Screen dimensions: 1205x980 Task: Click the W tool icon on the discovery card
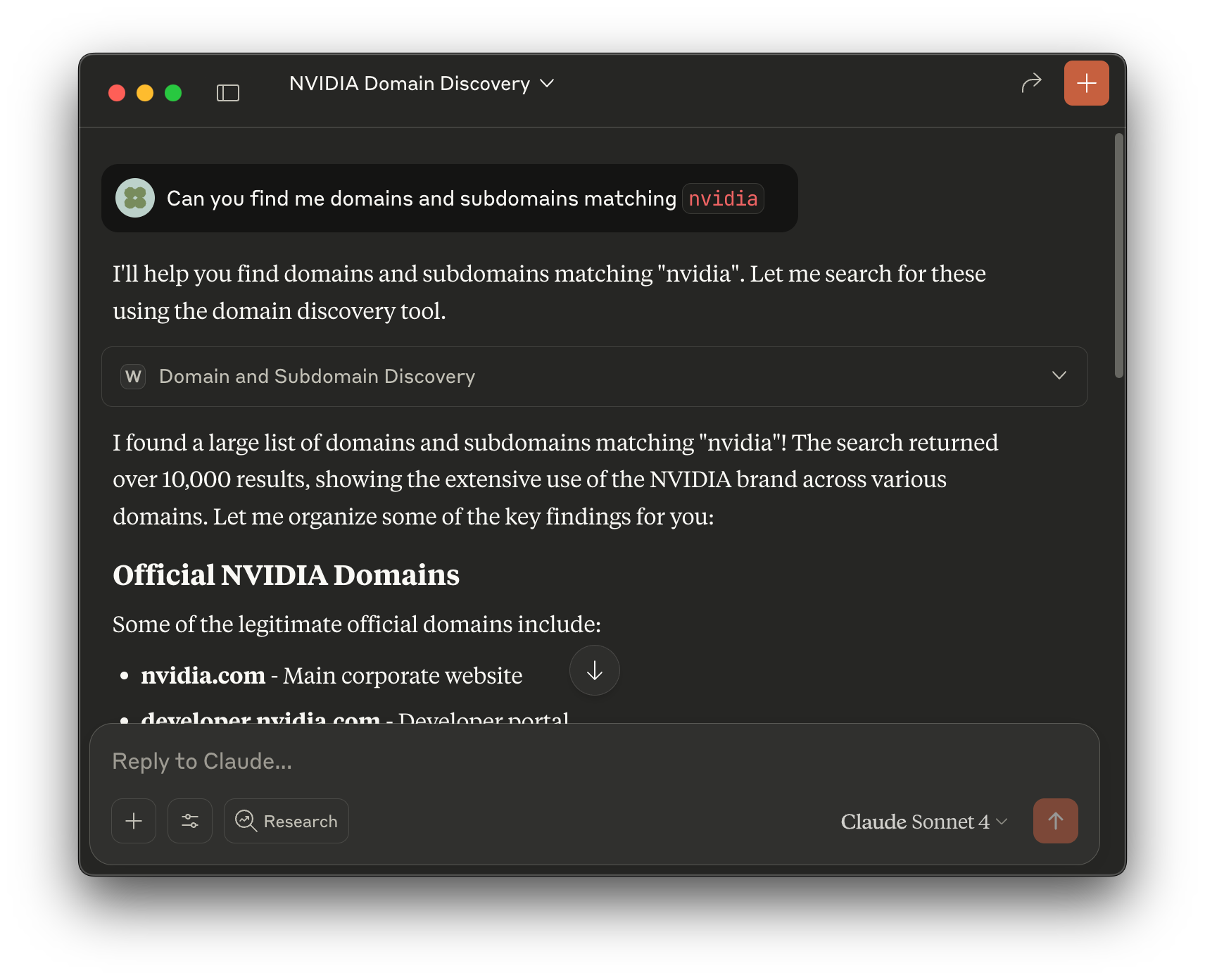coord(133,377)
